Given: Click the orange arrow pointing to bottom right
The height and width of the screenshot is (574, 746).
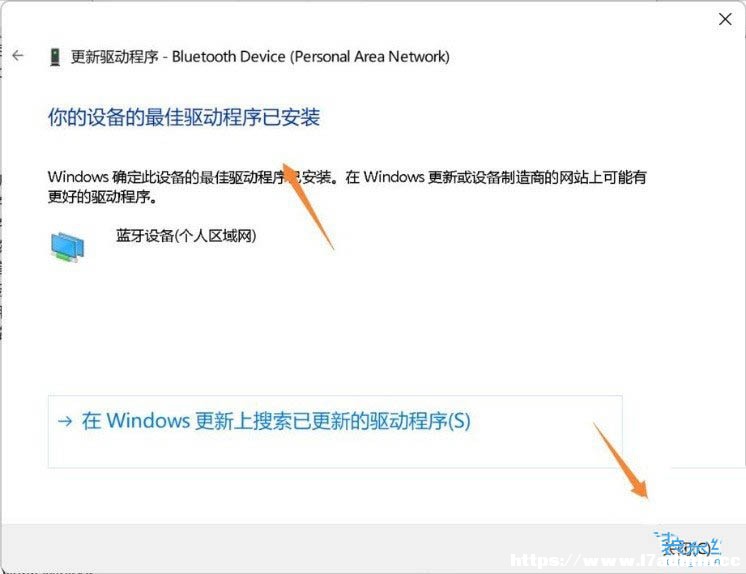Looking at the screenshot, I should point(621,460).
